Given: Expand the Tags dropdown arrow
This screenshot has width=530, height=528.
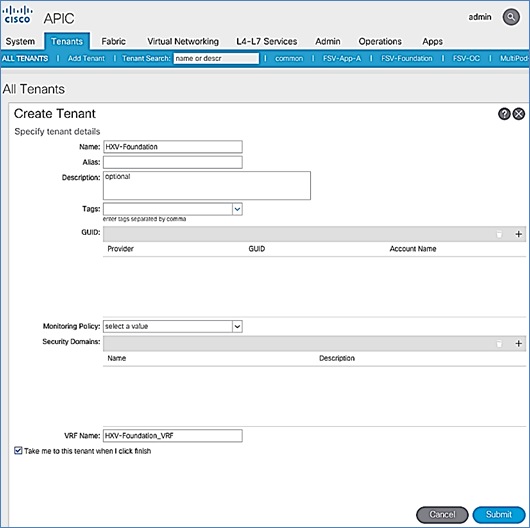Looking at the screenshot, I should pos(237,209).
